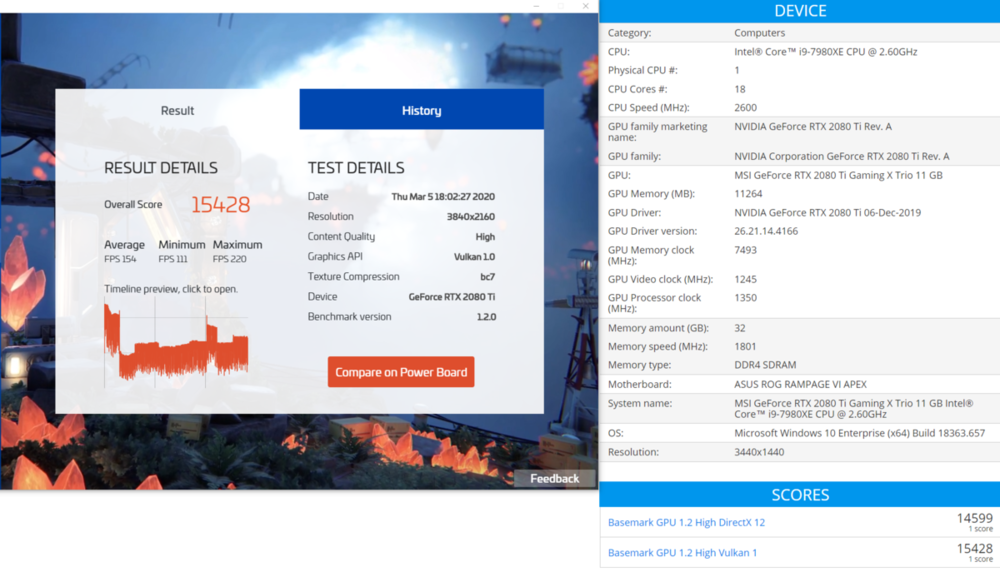Click the Graphics API Vulkan 1.0 value

[474, 256]
